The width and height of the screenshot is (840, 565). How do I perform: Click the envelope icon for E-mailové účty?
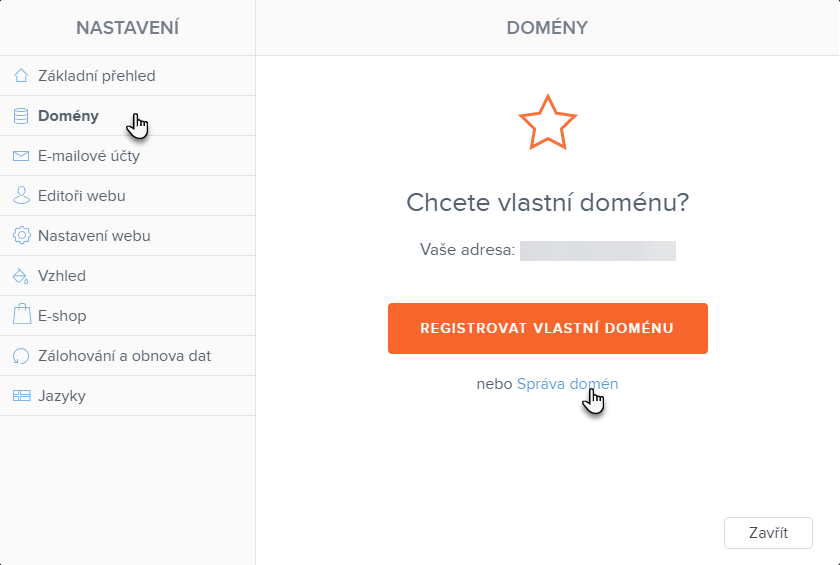[21, 156]
